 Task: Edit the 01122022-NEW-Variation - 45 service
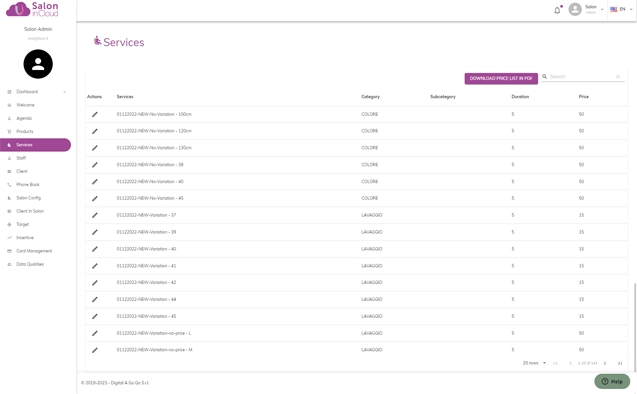[95, 316]
